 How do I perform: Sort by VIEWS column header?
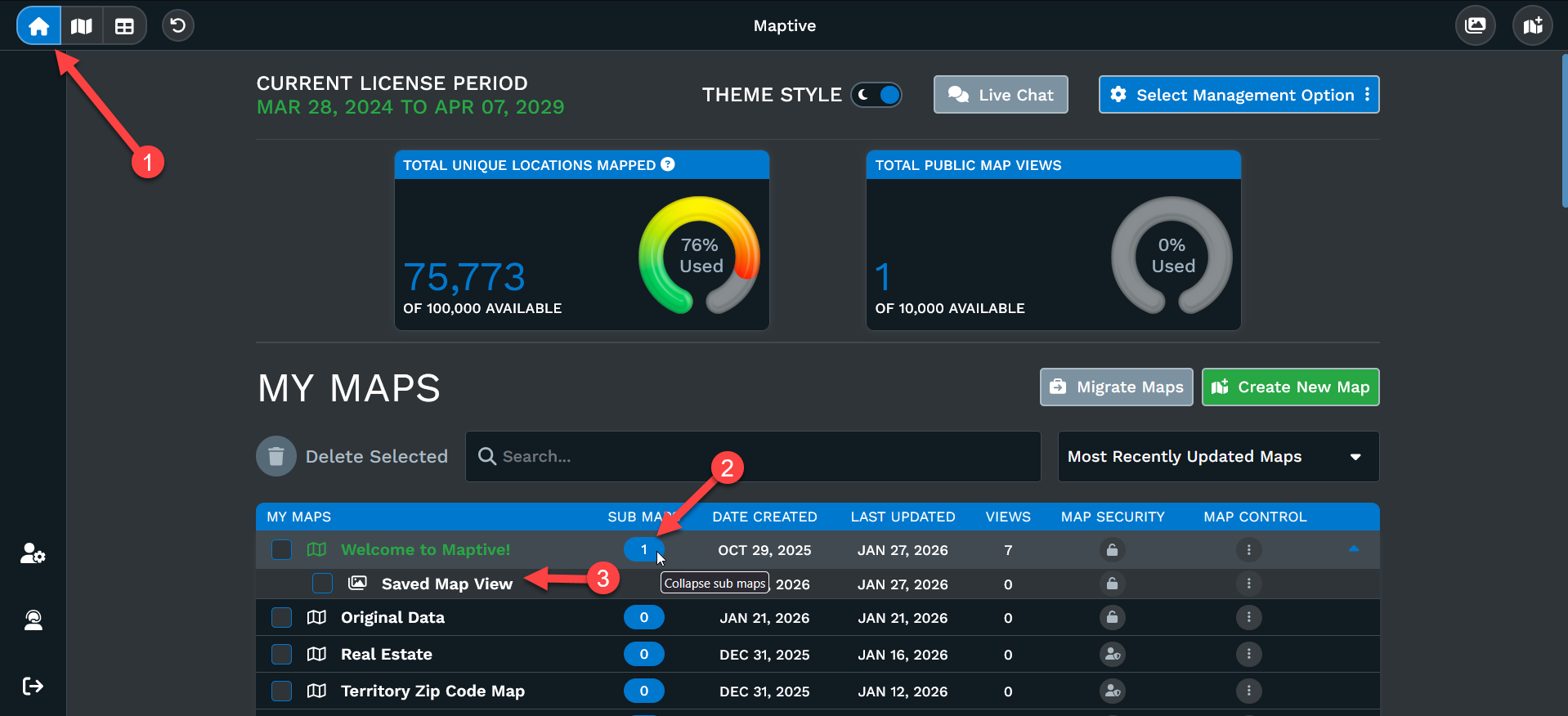[1008, 517]
